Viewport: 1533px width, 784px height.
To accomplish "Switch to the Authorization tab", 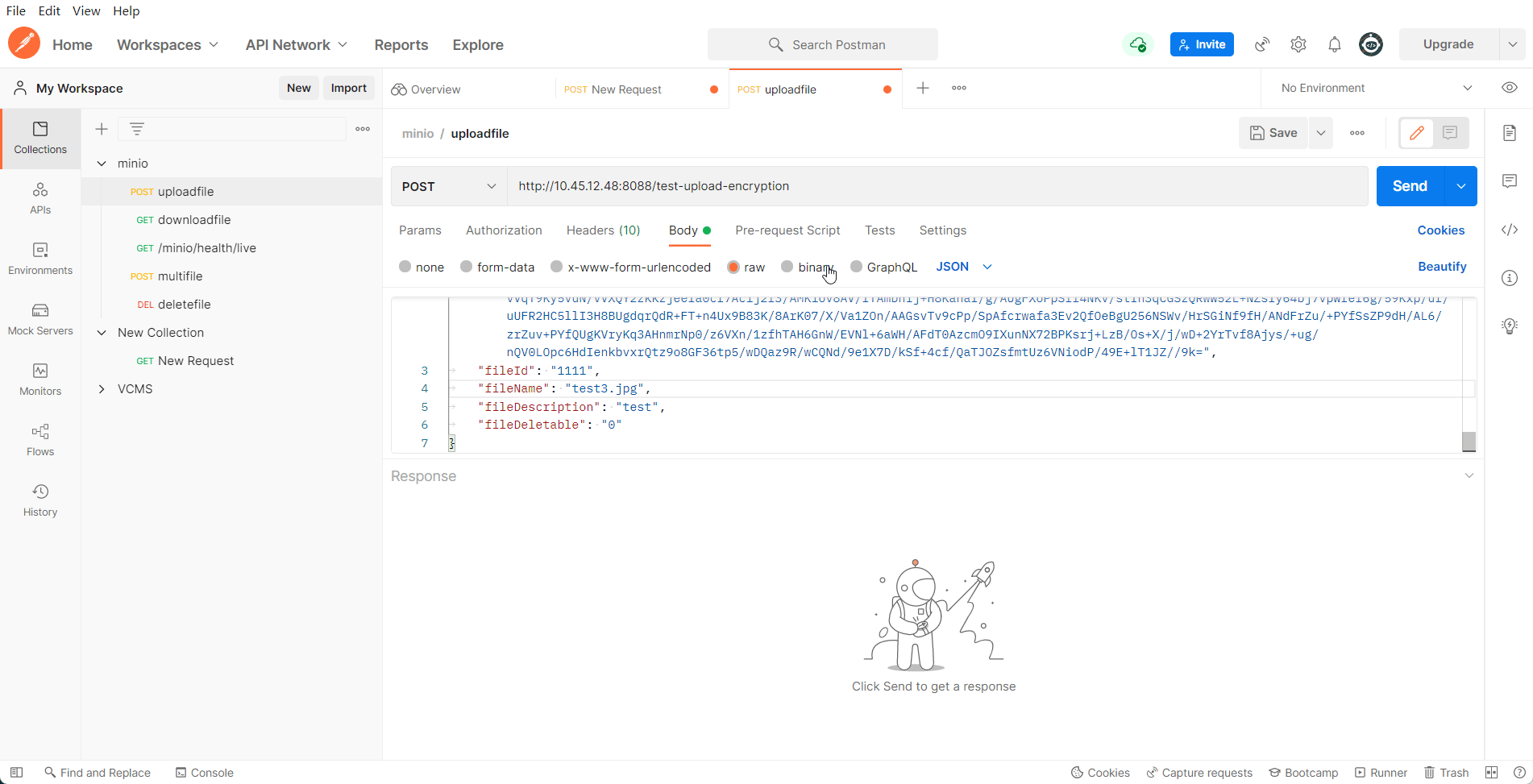I will tap(503, 230).
